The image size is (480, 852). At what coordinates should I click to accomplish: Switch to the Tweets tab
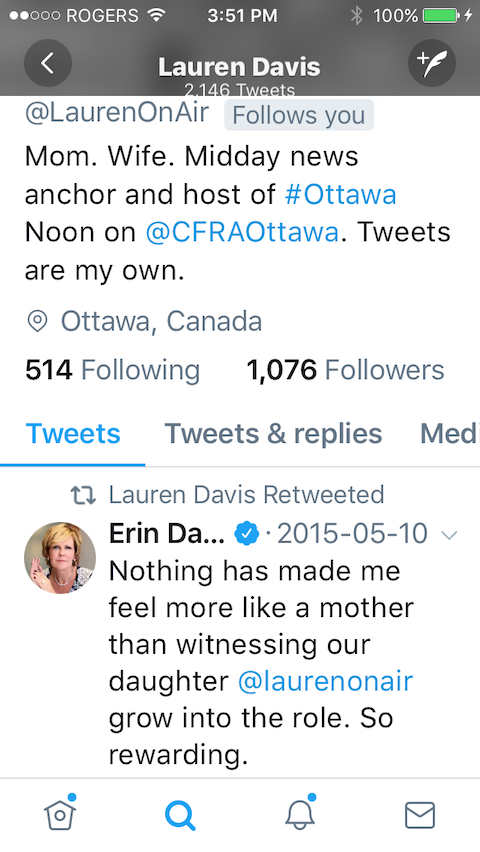pyautogui.click(x=73, y=434)
